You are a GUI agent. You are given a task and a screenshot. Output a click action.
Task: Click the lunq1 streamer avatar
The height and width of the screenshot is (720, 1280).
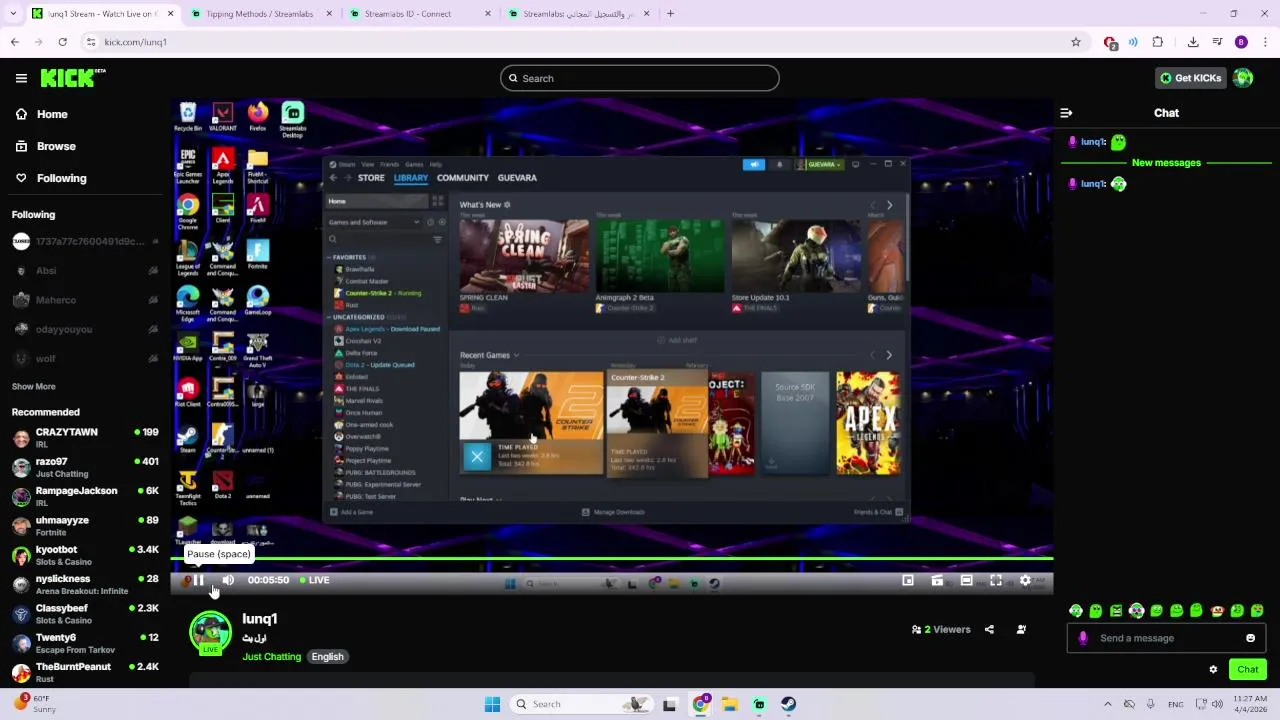210,633
